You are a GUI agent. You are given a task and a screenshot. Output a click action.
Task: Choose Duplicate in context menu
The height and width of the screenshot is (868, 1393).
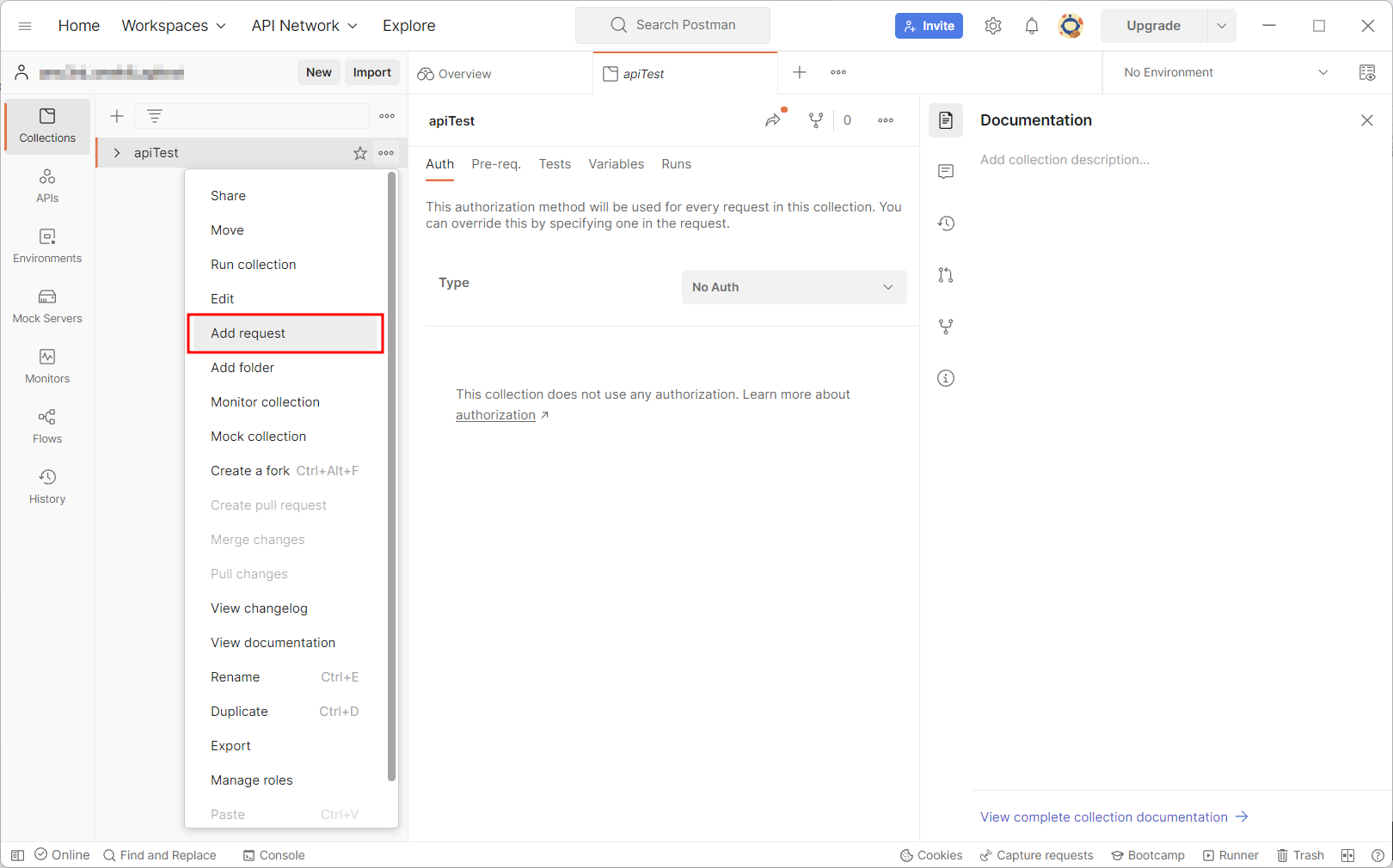[285, 712]
